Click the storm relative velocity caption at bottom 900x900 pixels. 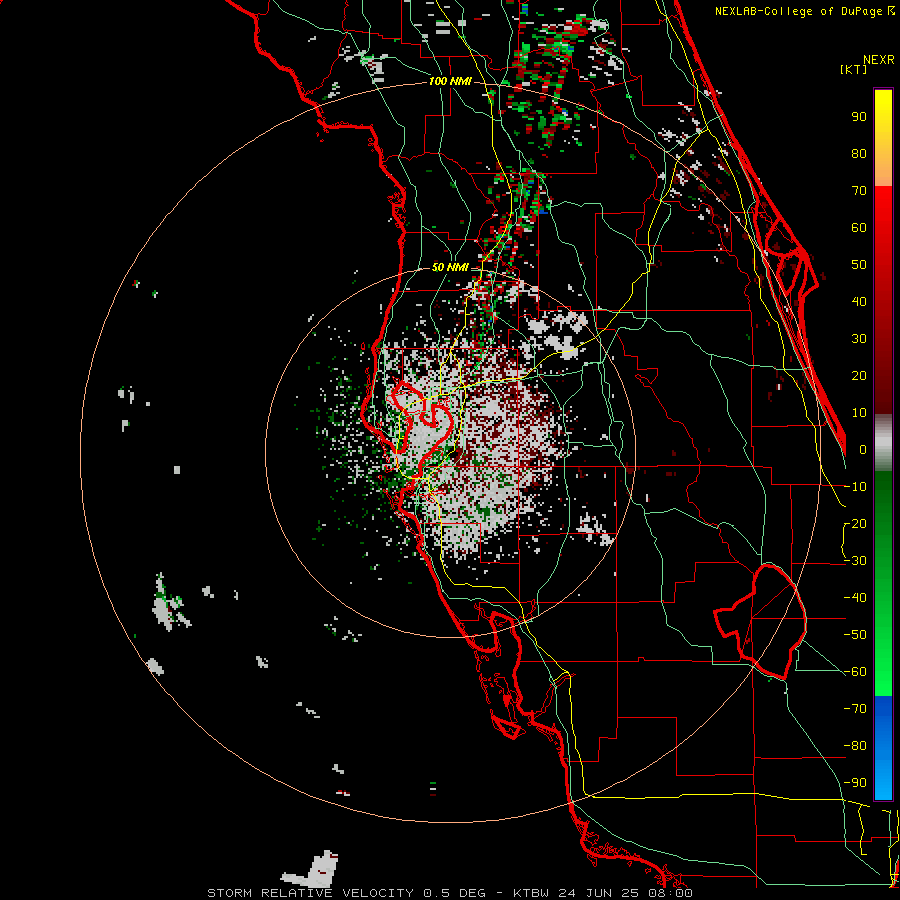coord(449,893)
